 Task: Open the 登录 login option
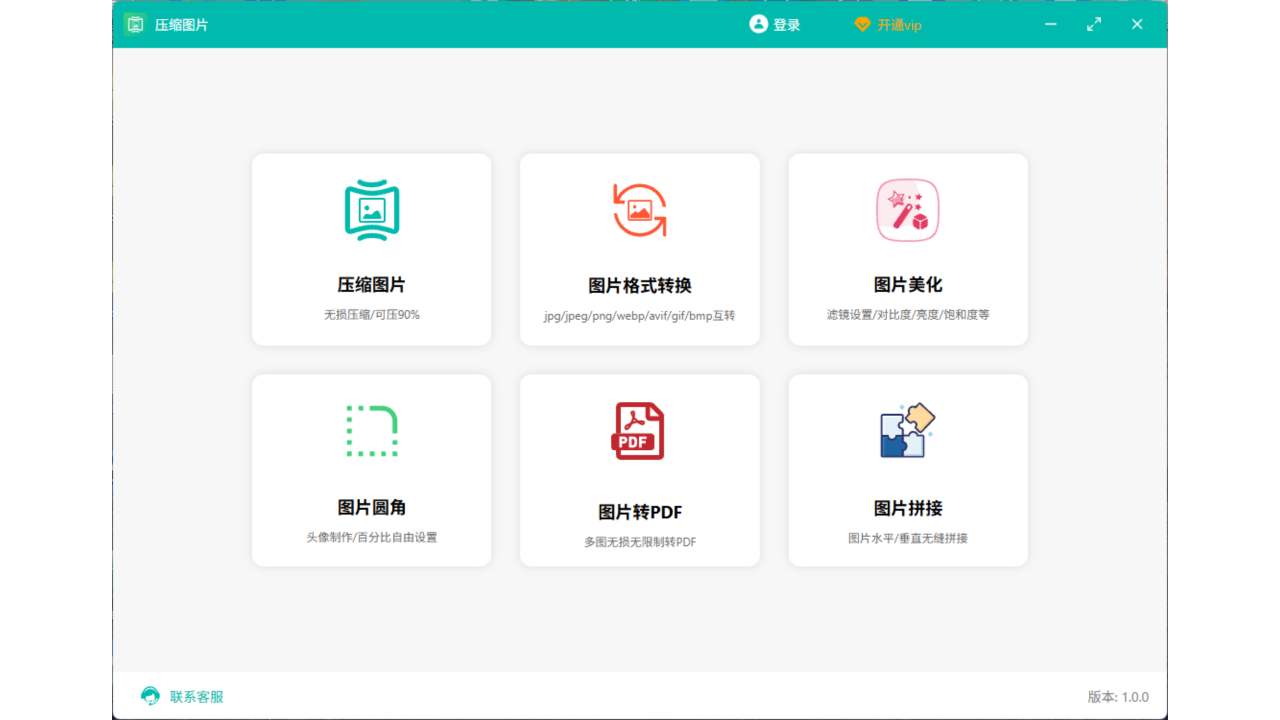point(784,24)
